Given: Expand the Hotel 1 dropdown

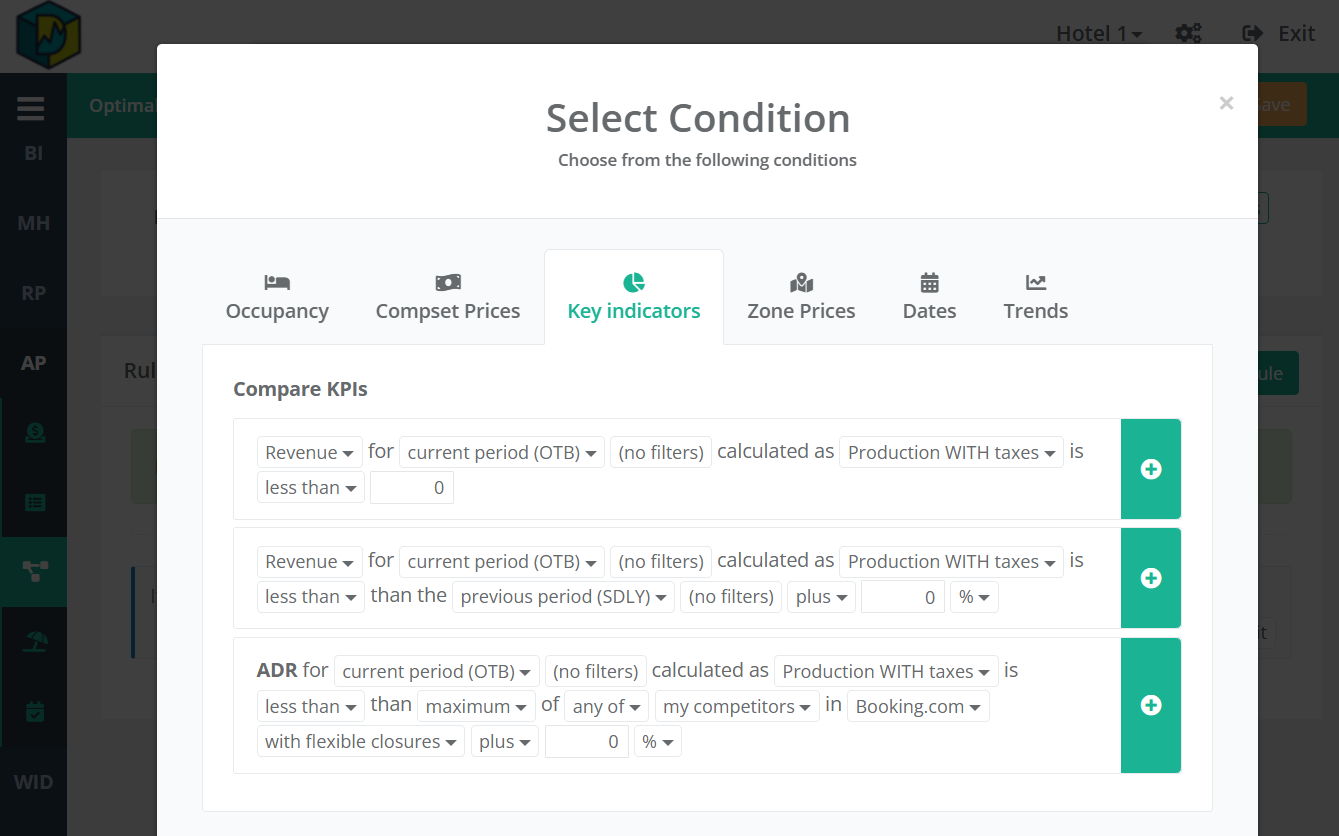Looking at the screenshot, I should (1098, 33).
